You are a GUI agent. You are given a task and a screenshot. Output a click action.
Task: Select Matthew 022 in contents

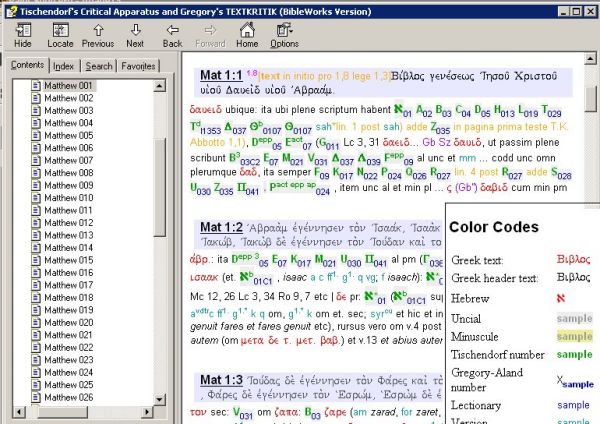(68, 347)
